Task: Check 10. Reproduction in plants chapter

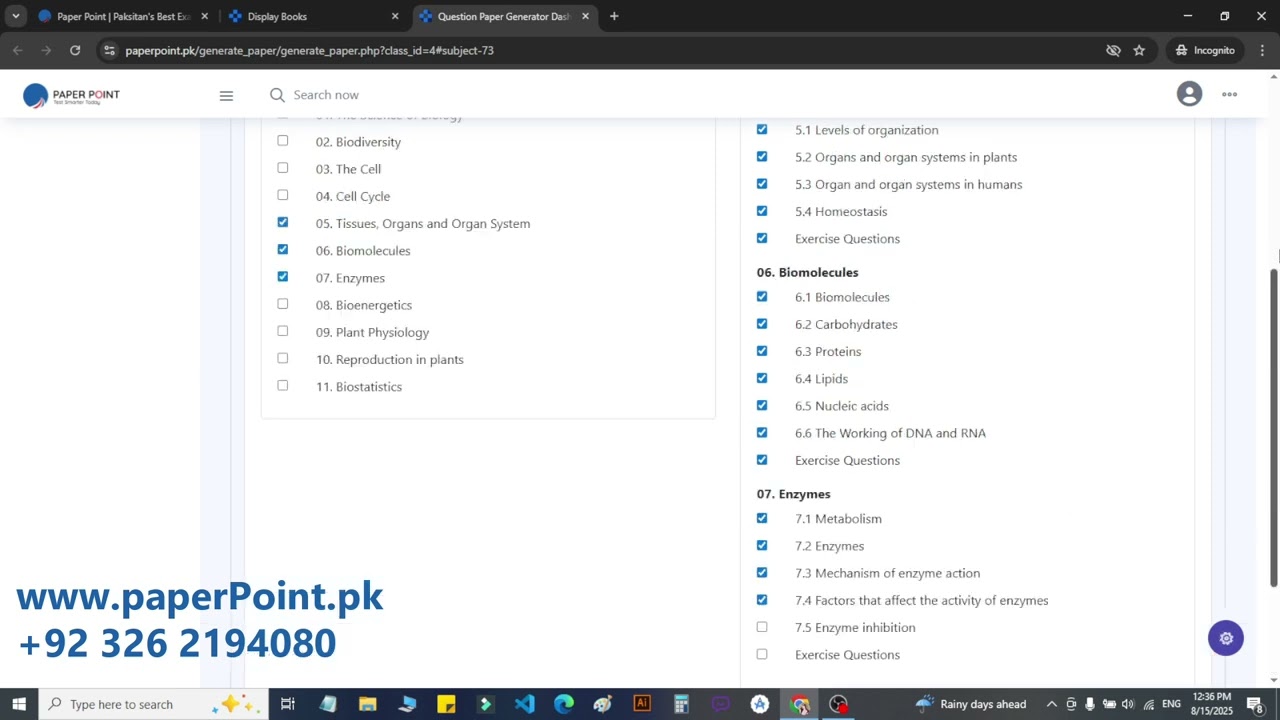Action: point(283,358)
